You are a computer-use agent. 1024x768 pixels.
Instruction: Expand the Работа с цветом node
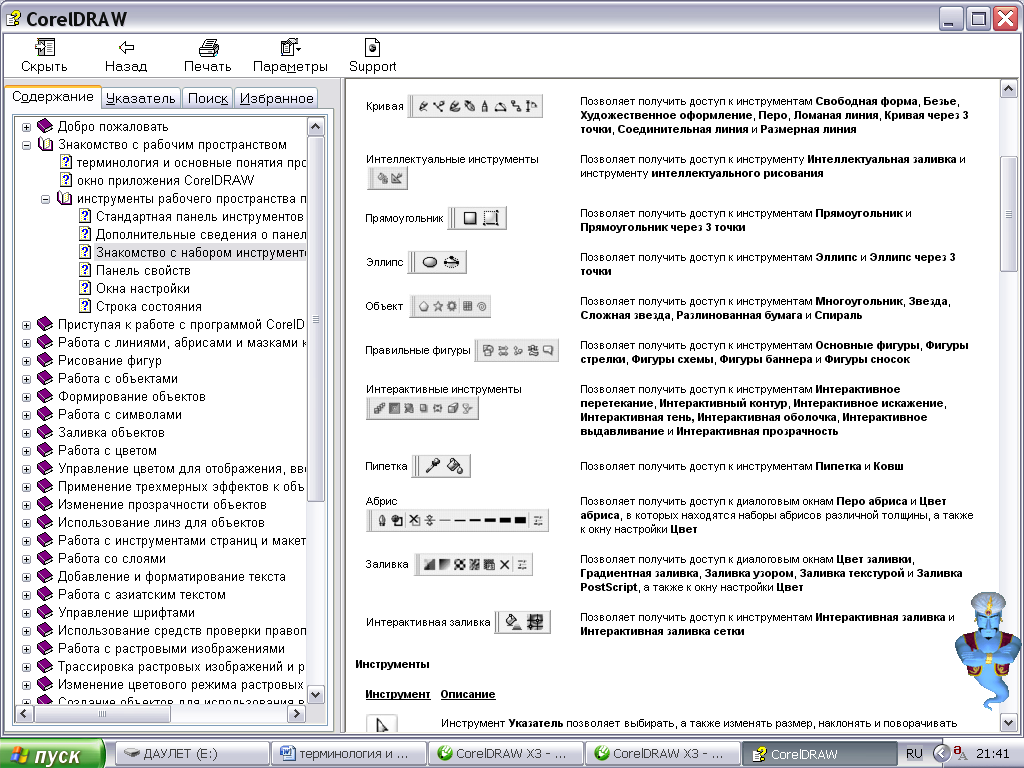[26, 451]
